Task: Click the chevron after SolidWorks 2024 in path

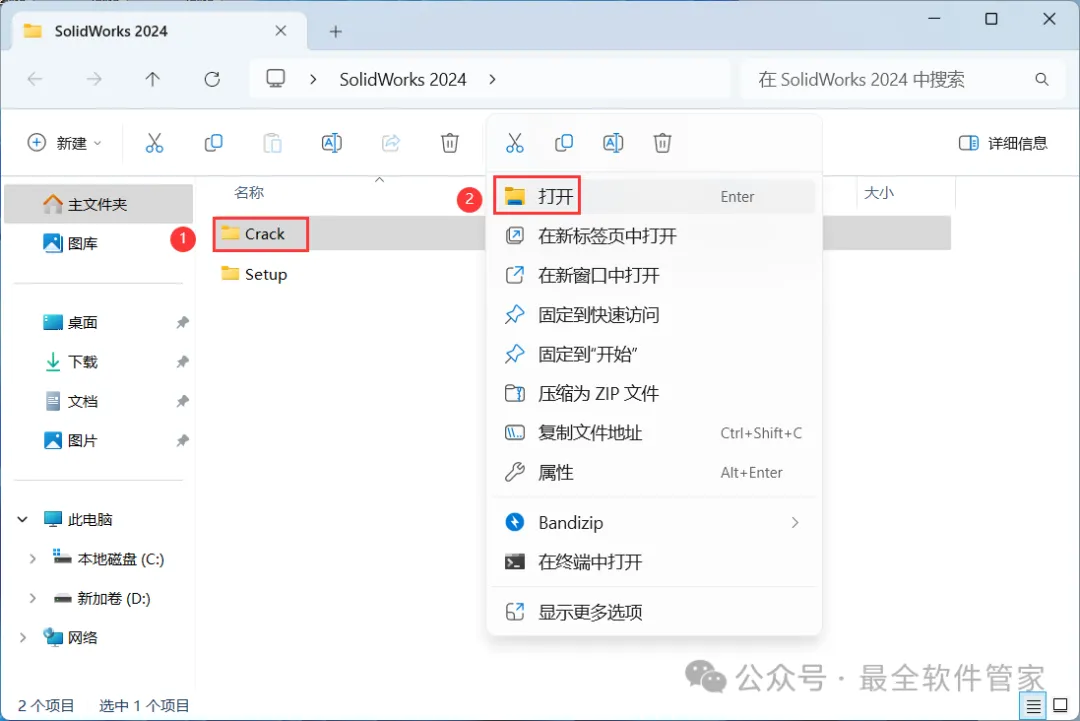Action: 492,79
